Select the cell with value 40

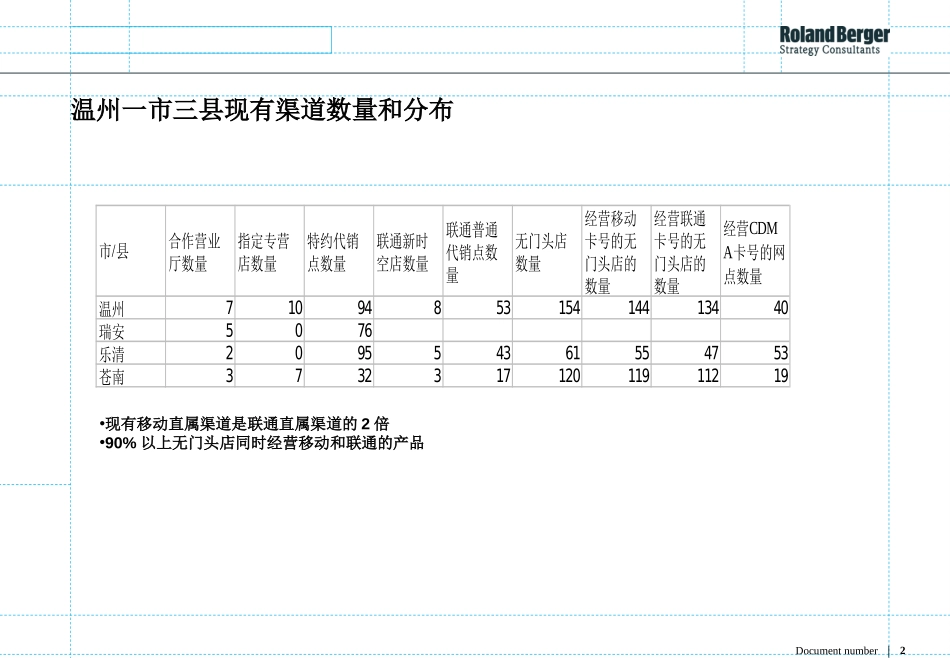pos(755,308)
